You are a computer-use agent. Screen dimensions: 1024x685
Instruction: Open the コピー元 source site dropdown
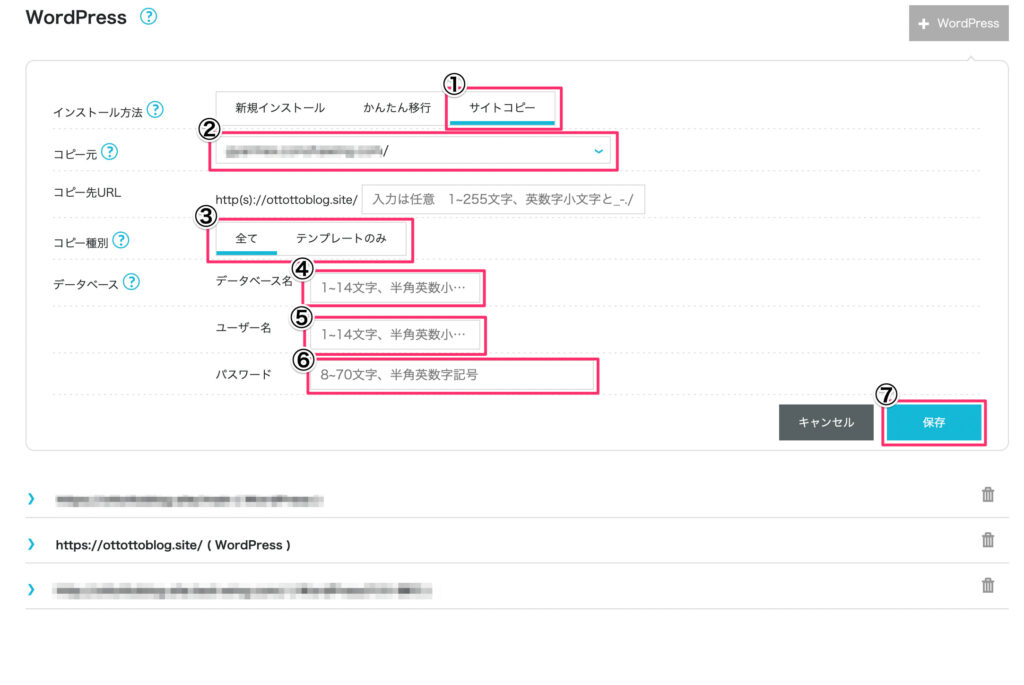click(x=413, y=151)
